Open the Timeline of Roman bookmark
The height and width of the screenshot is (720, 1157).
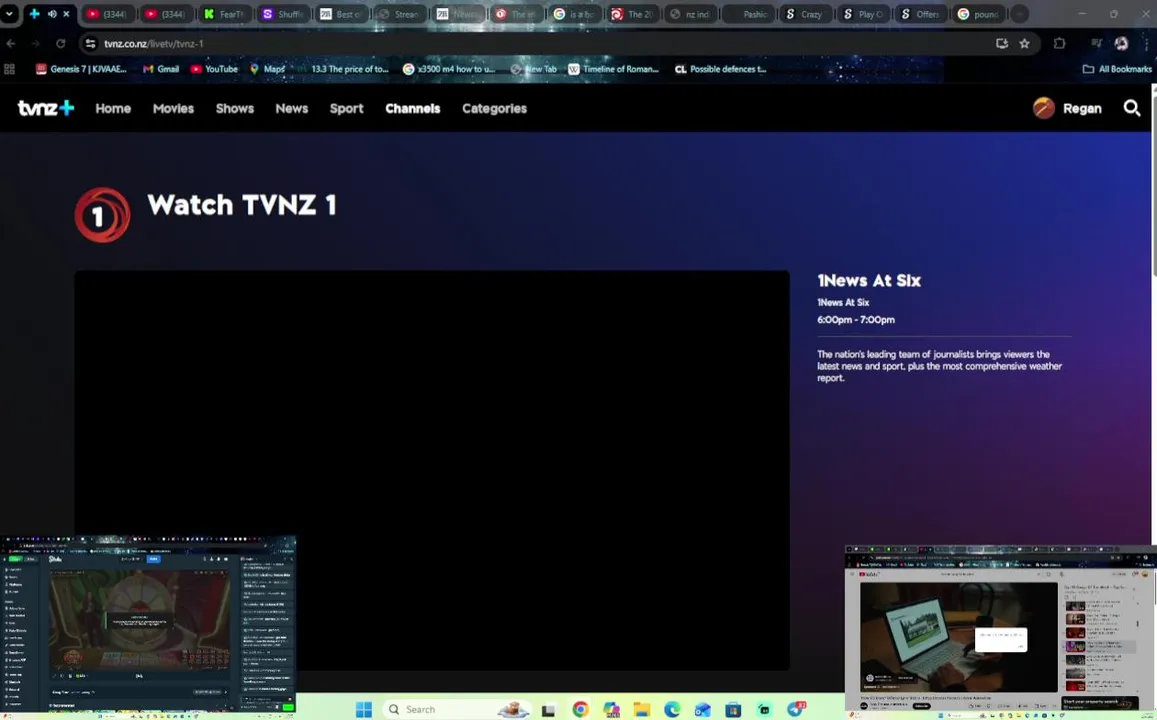point(613,69)
